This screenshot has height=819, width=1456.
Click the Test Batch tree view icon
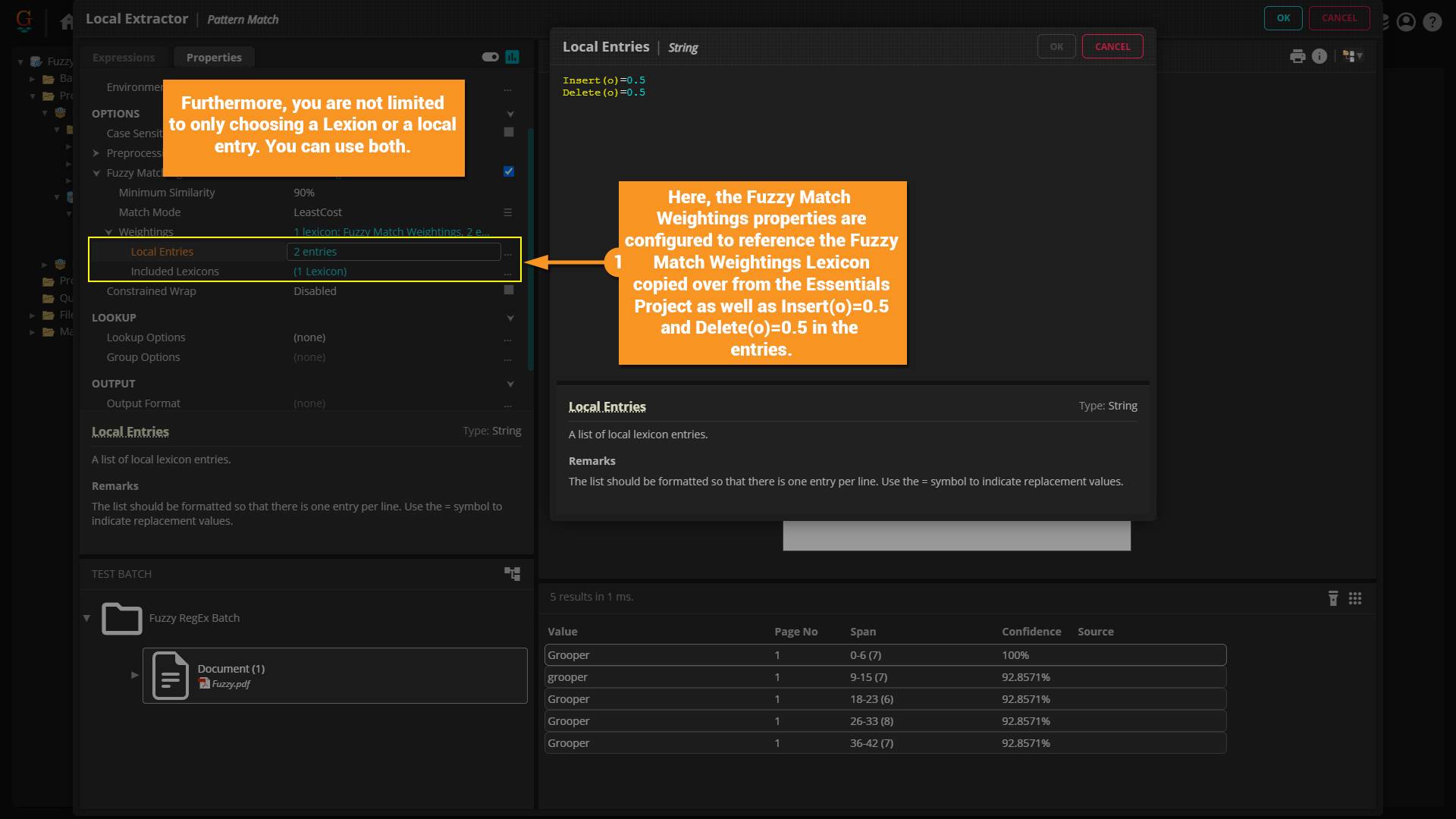tap(513, 574)
